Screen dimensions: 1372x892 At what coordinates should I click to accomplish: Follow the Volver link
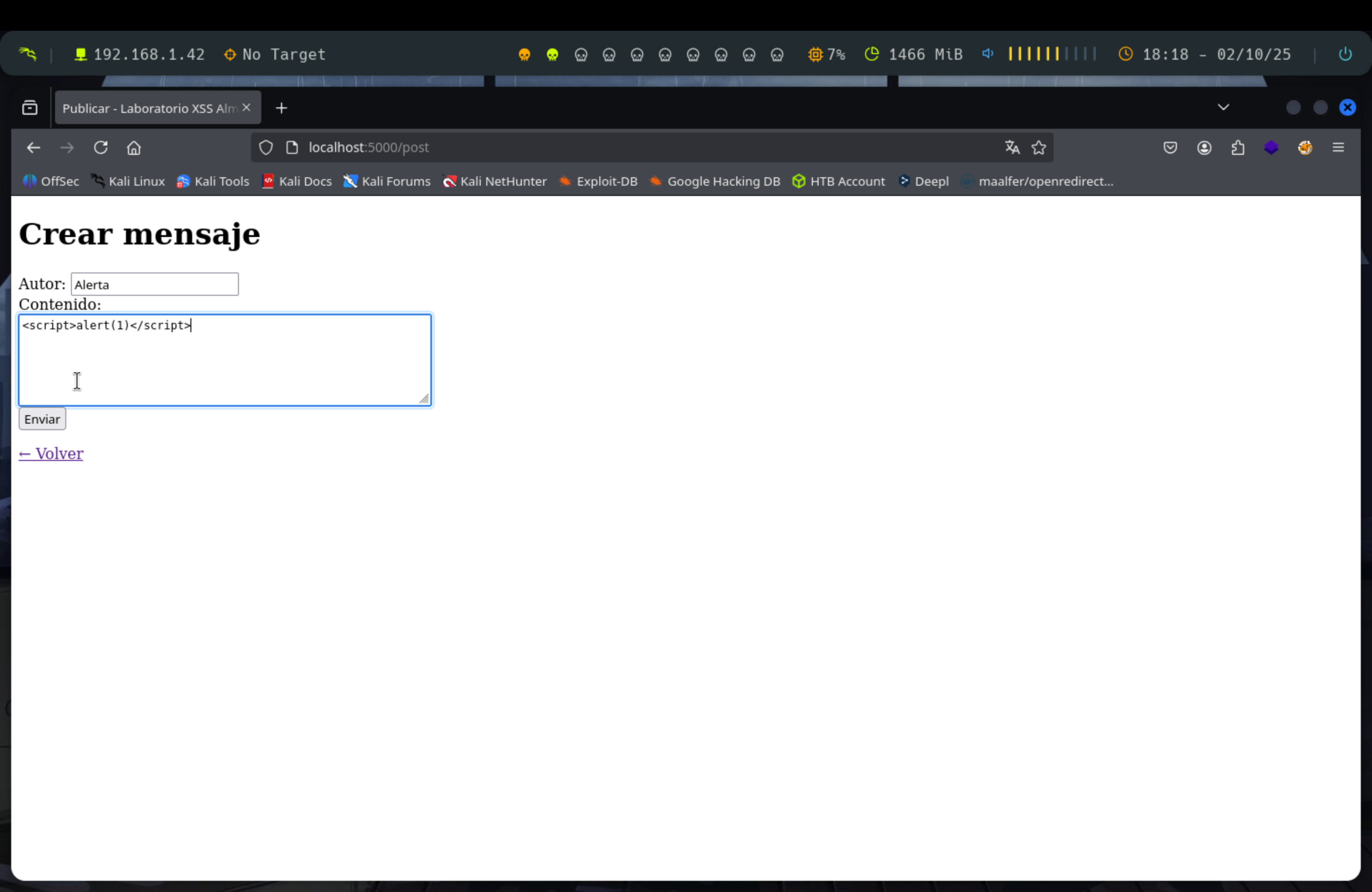tap(51, 453)
